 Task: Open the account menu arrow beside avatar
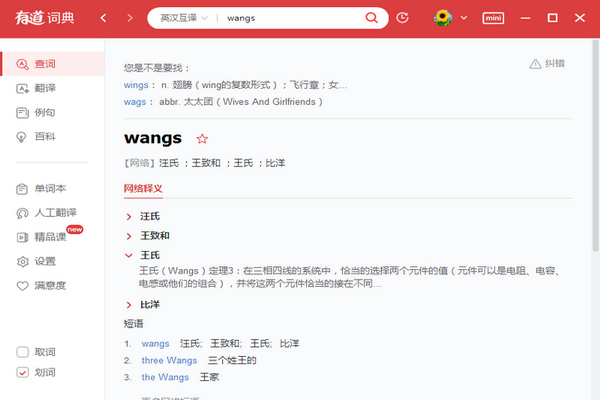click(x=464, y=18)
